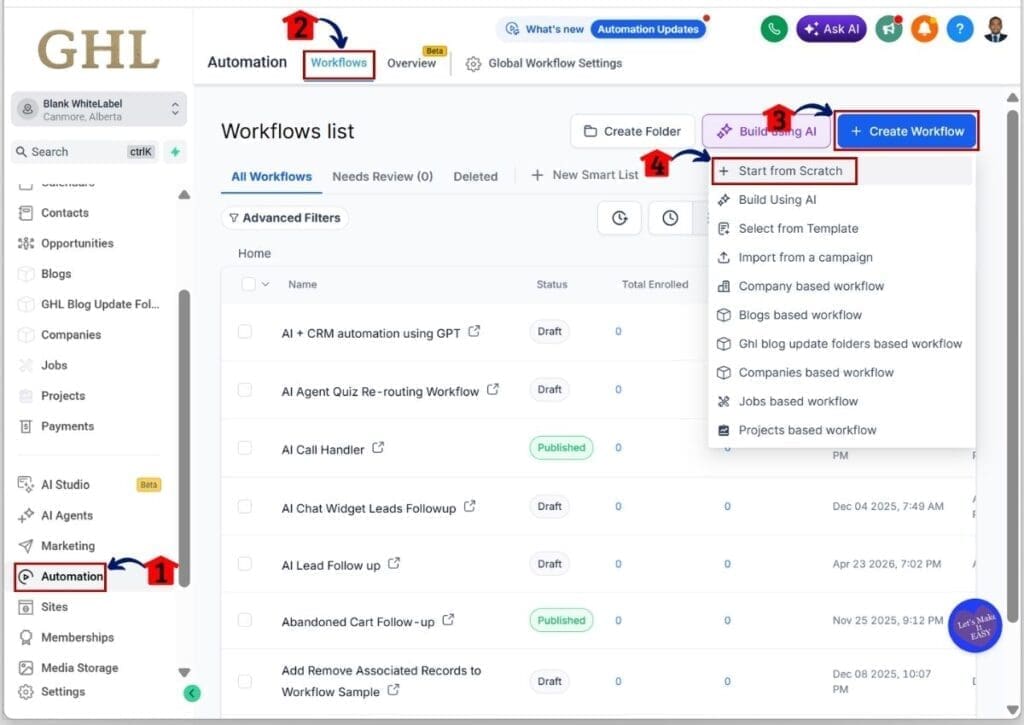
Task: Switch to the Overview tab
Action: 411,63
